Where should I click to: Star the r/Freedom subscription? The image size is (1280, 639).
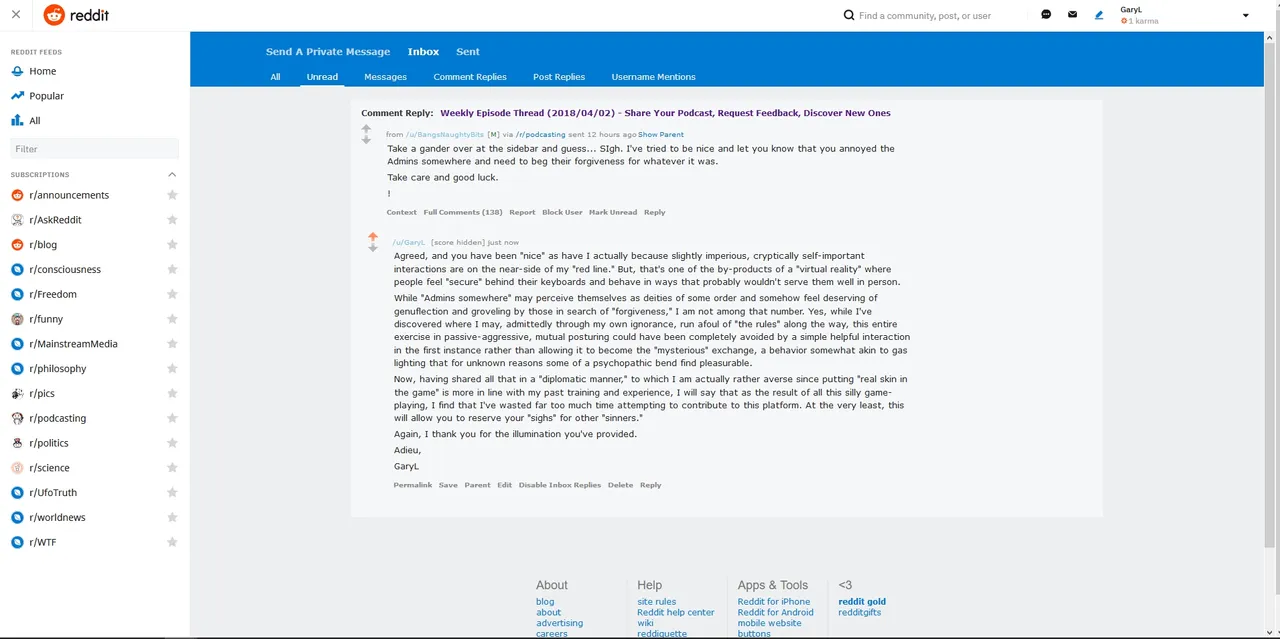172,294
